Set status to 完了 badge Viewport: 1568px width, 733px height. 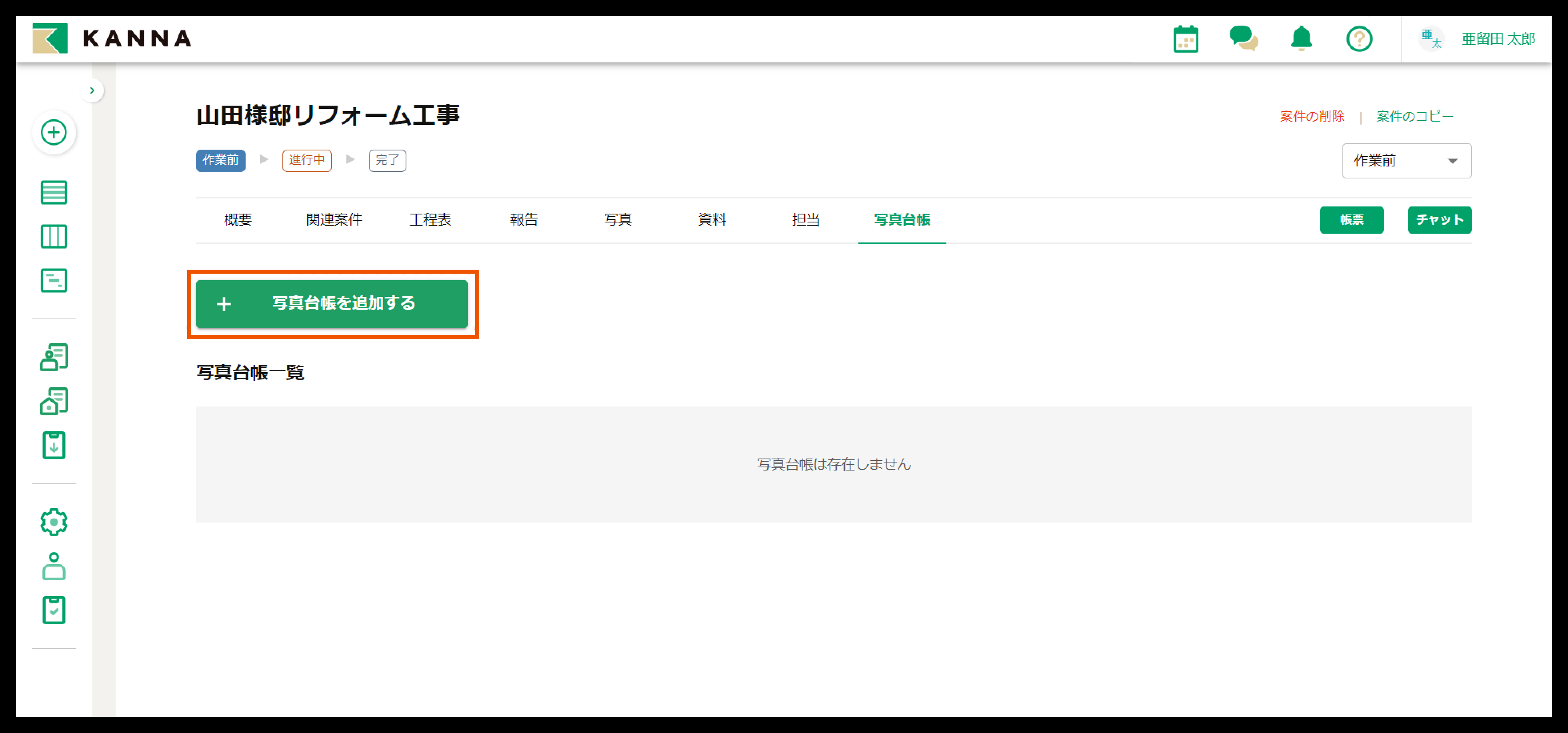(387, 160)
